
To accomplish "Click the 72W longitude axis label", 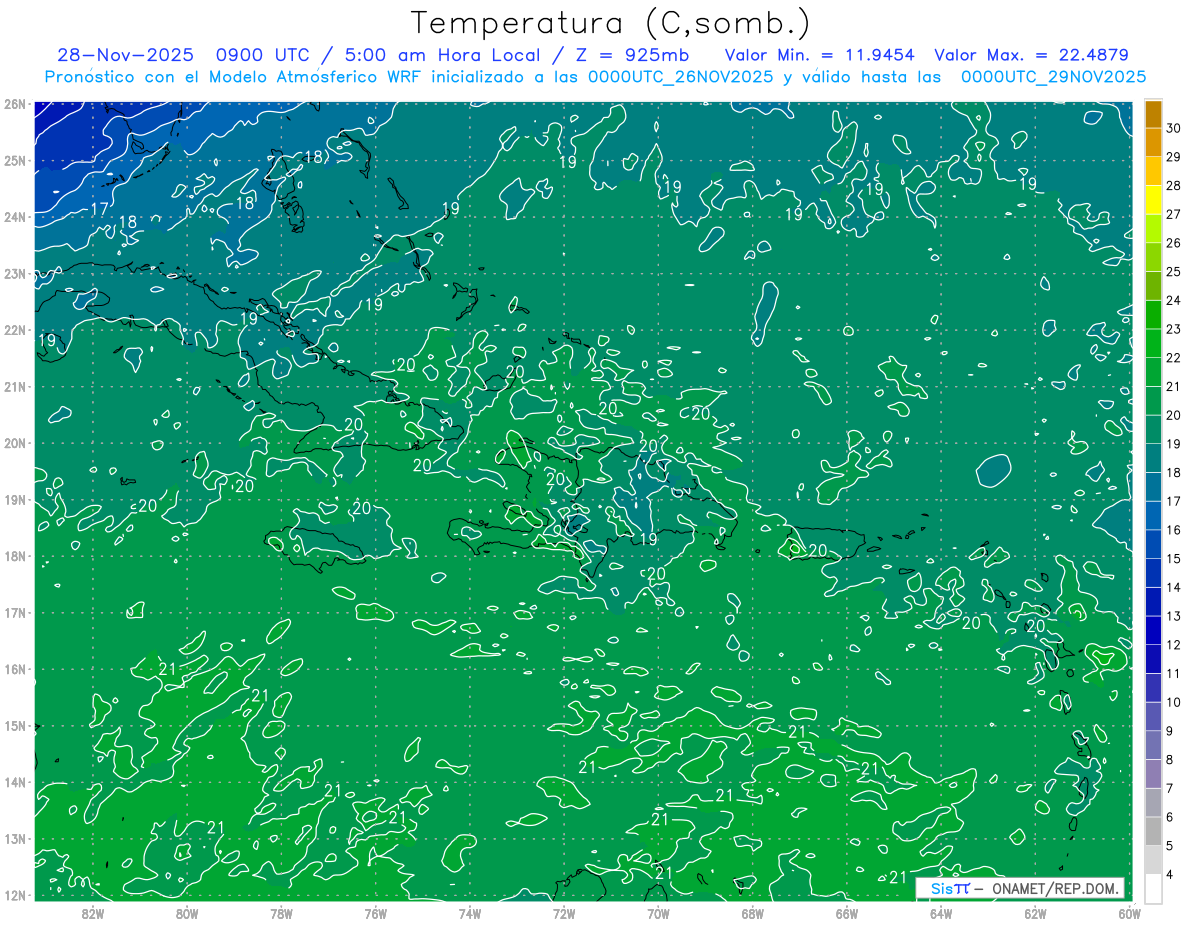I will coord(564,912).
